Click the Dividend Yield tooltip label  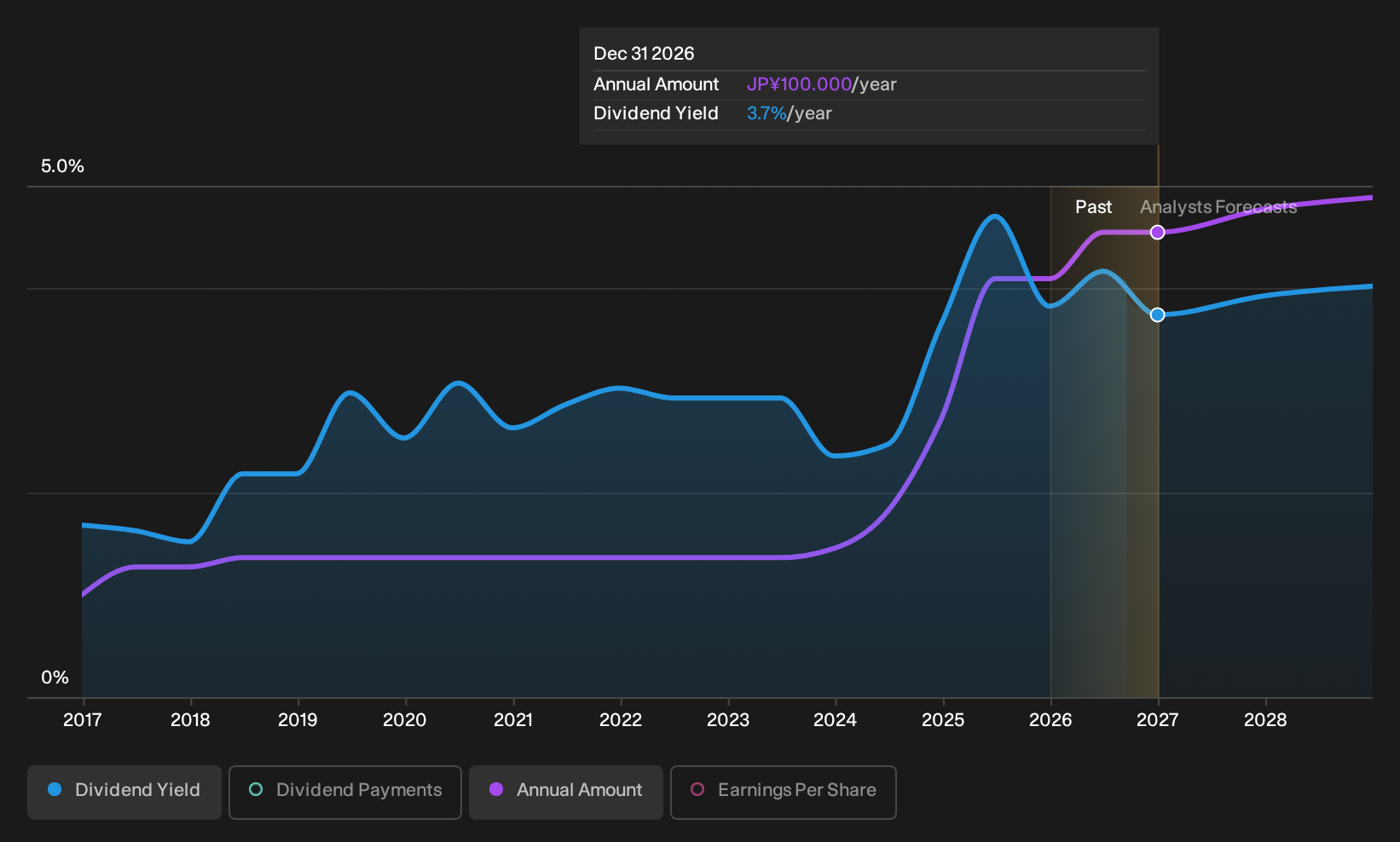click(x=657, y=113)
